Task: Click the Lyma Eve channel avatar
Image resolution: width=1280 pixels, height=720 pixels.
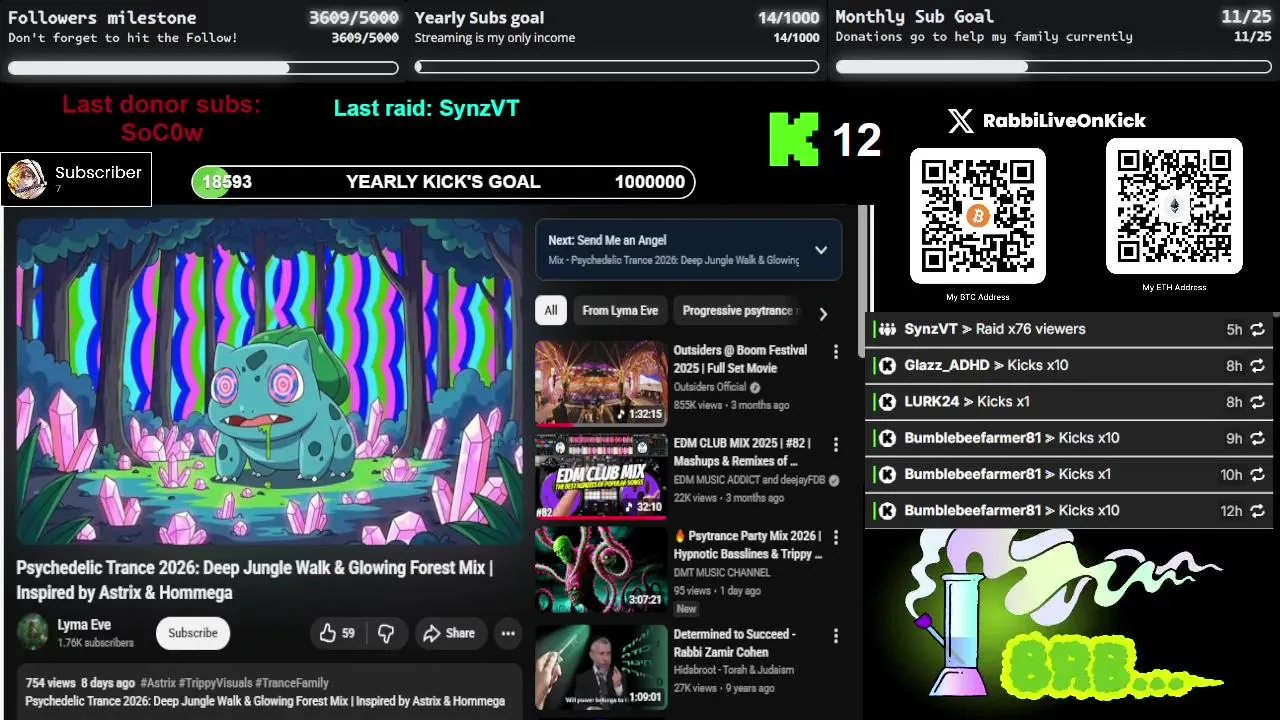Action: pos(33,632)
